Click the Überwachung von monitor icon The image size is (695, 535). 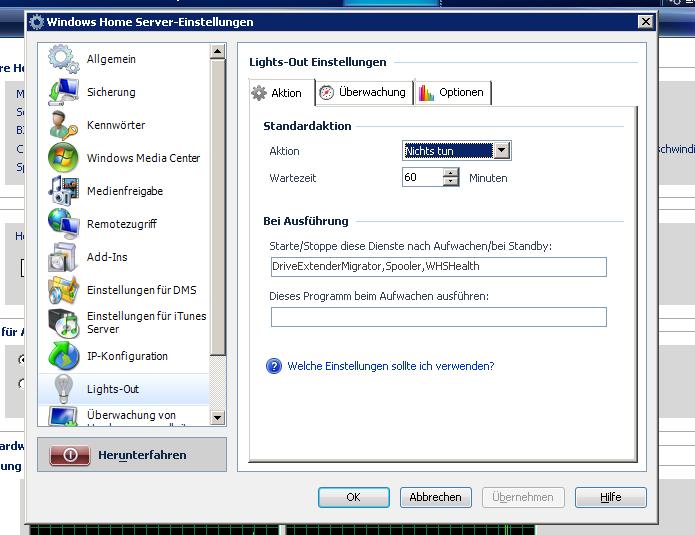(x=63, y=417)
